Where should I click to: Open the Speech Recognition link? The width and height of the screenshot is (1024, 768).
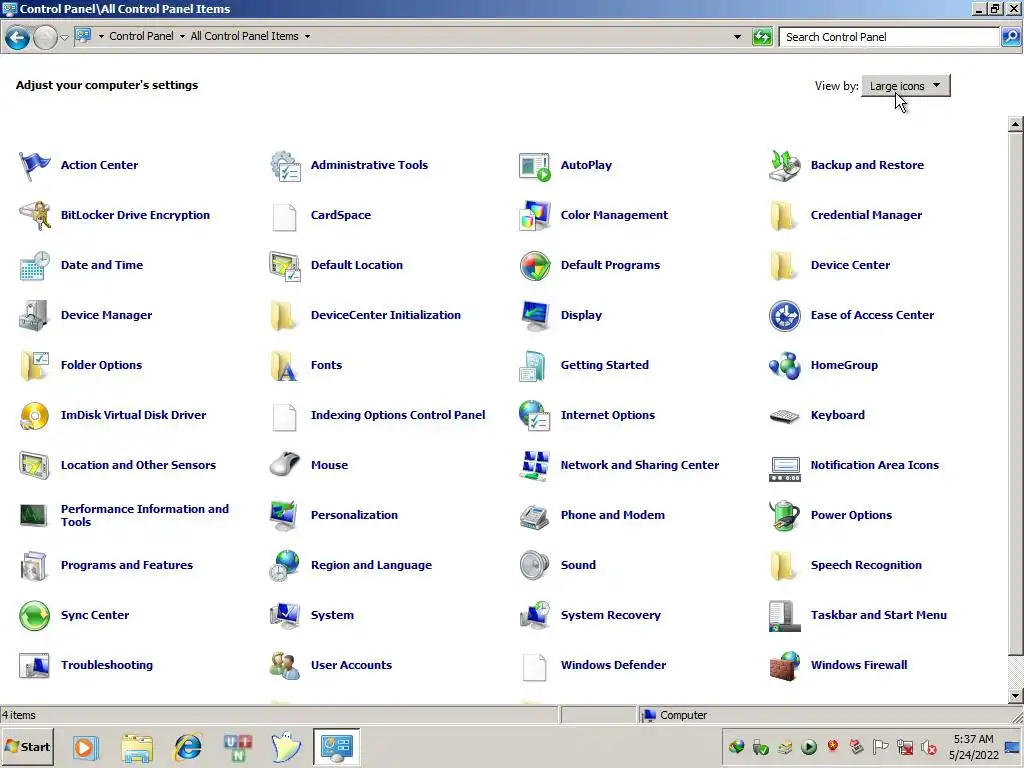[866, 565]
